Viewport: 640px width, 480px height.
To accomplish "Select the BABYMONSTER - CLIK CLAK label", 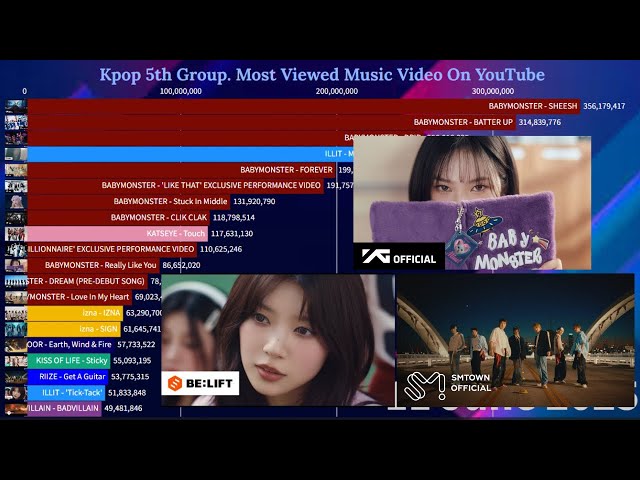I will (159, 218).
